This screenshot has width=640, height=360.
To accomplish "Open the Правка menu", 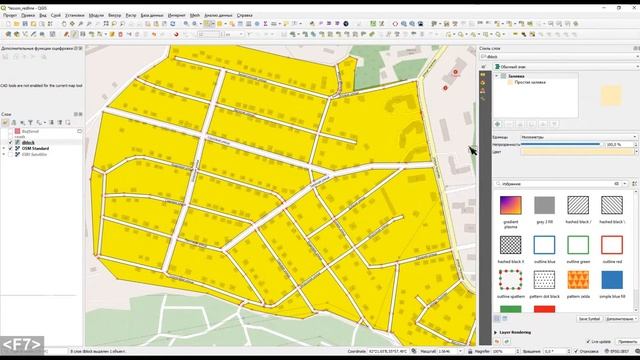I will tap(28, 15).
